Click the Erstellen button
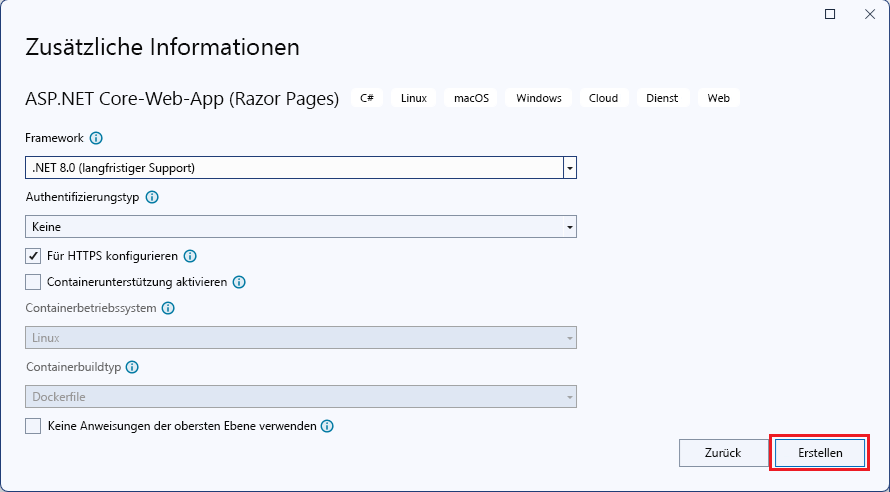890x492 pixels. point(820,453)
